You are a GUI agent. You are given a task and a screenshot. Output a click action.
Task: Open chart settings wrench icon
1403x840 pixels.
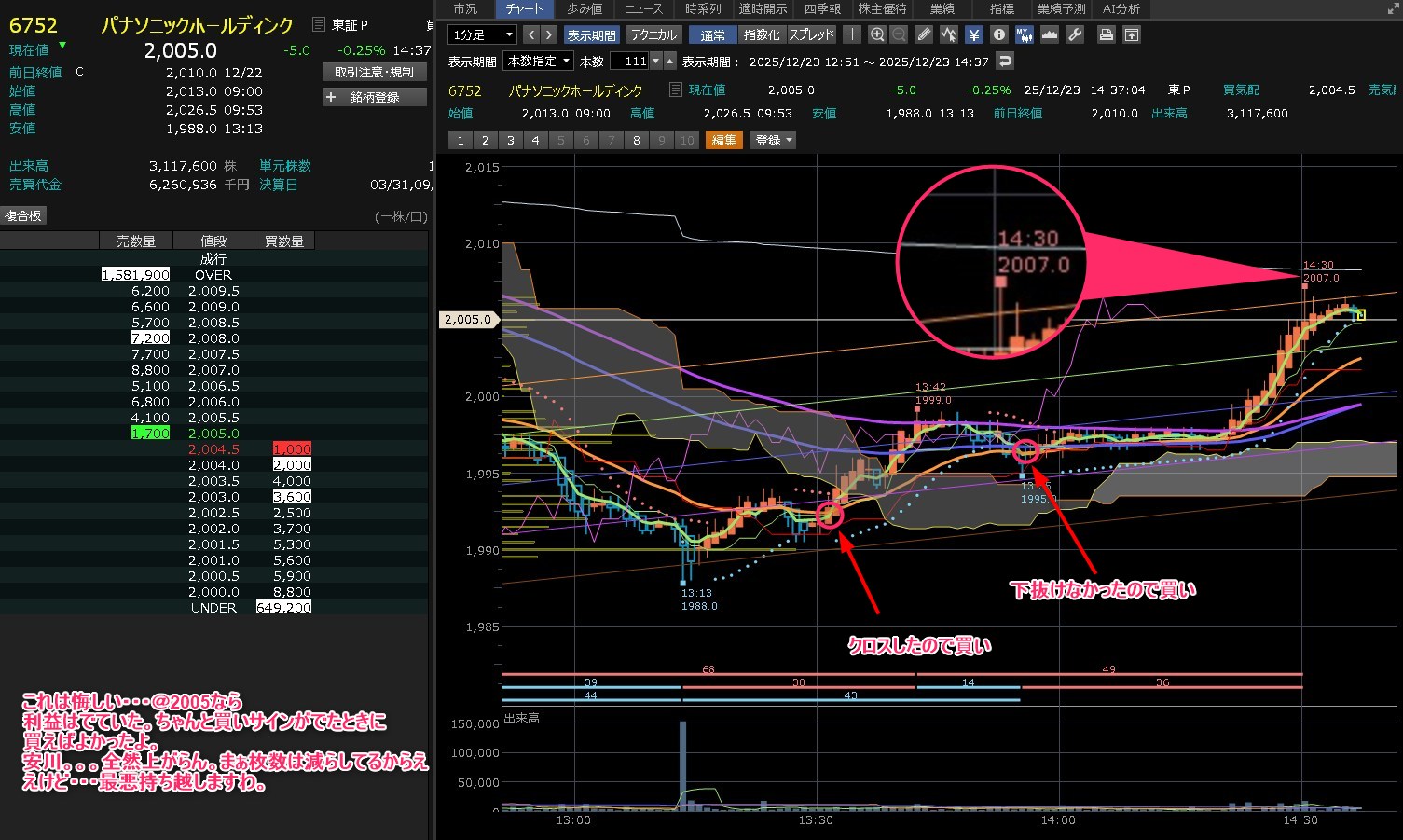[x=1074, y=34]
